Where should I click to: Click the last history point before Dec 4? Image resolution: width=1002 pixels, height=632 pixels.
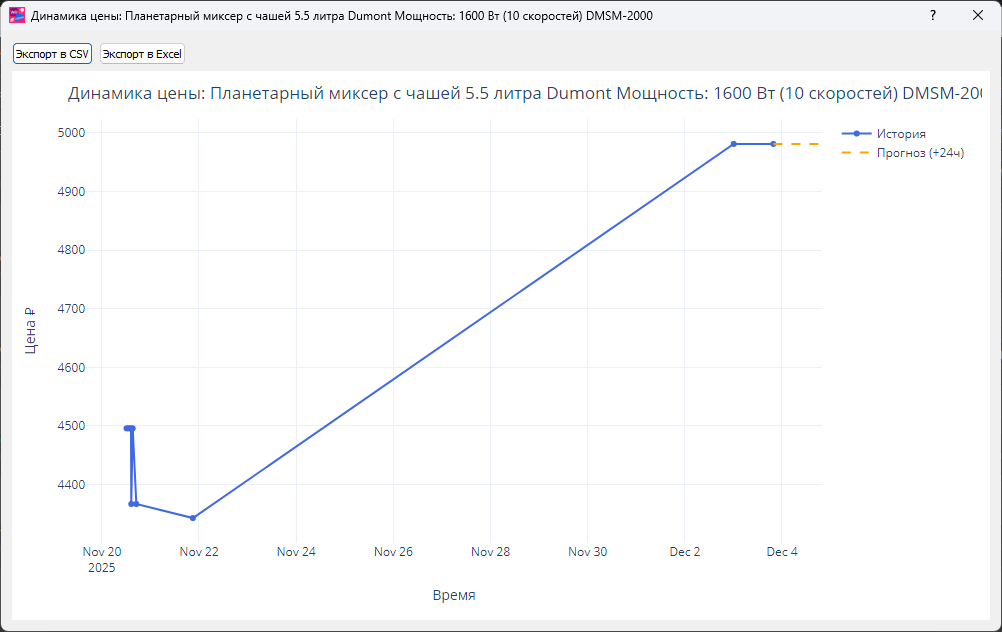pos(773,144)
